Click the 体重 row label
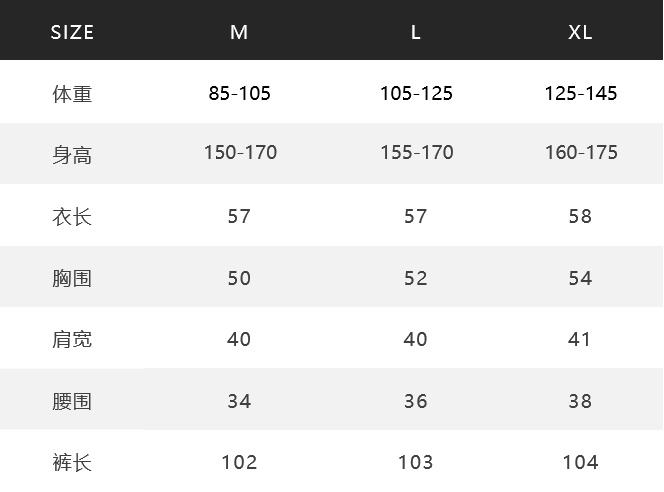This screenshot has width=664, height=492. tap(72, 94)
